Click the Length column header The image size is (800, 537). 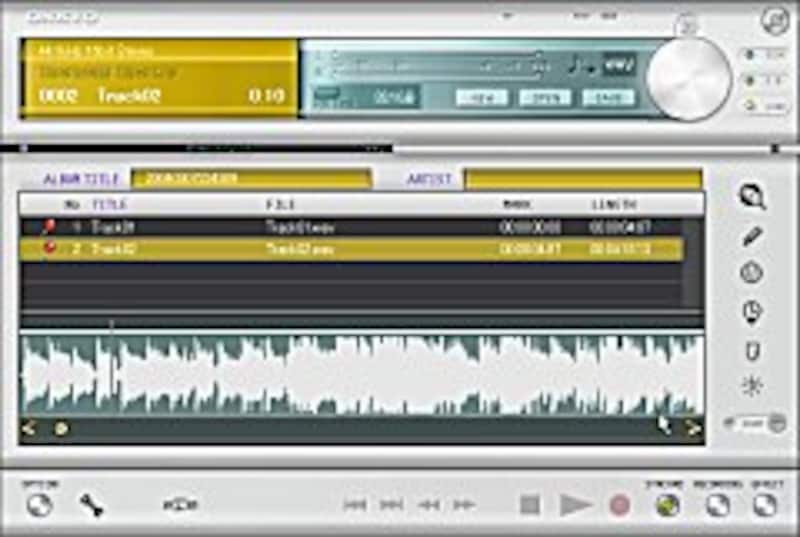[x=614, y=204]
